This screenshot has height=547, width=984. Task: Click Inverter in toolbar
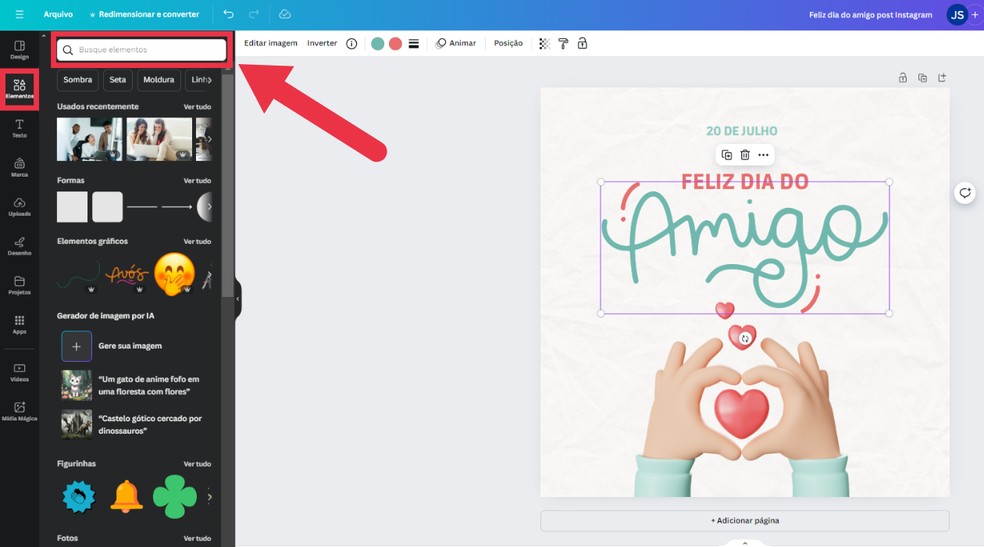click(322, 43)
